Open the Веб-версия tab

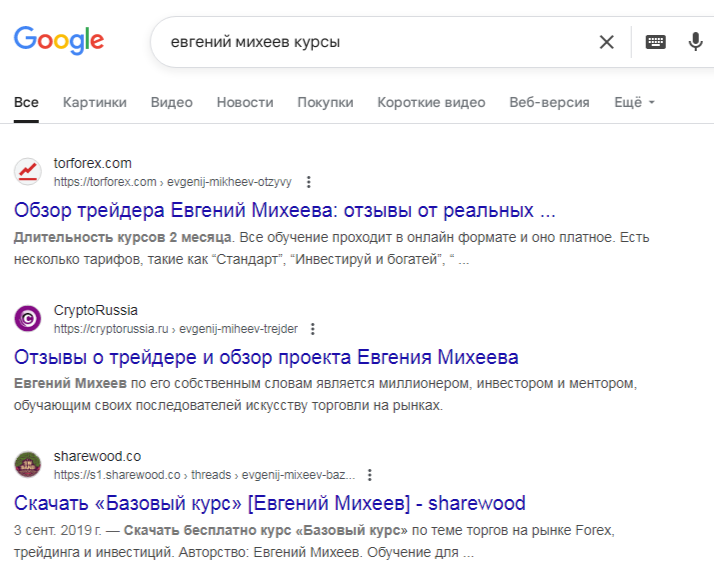(549, 102)
